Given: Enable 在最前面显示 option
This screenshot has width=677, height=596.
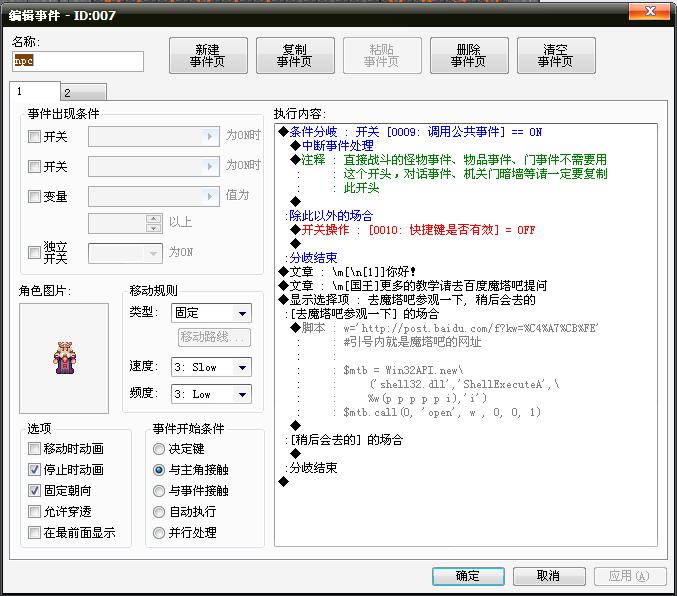Looking at the screenshot, I should click(x=34, y=533).
